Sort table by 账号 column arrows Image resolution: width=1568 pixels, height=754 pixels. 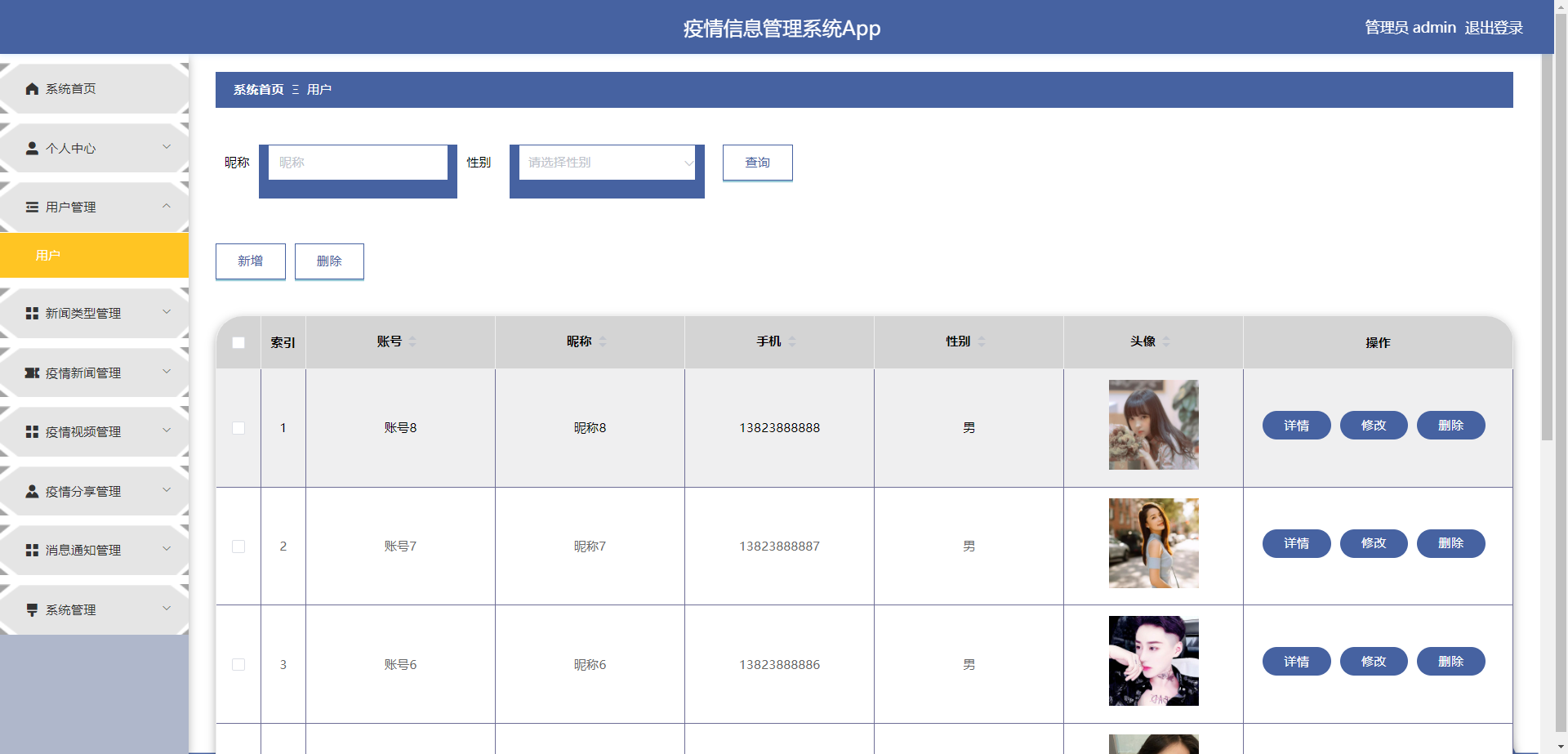point(412,341)
